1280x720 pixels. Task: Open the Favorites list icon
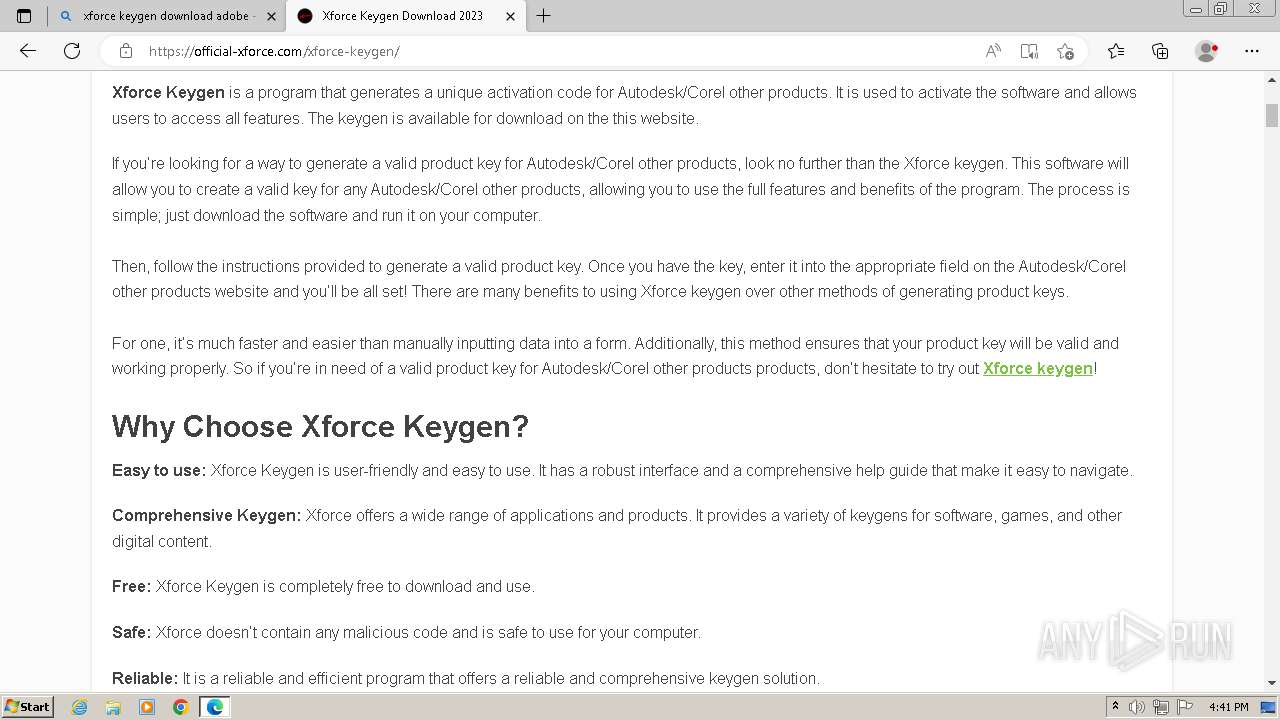pos(1116,51)
